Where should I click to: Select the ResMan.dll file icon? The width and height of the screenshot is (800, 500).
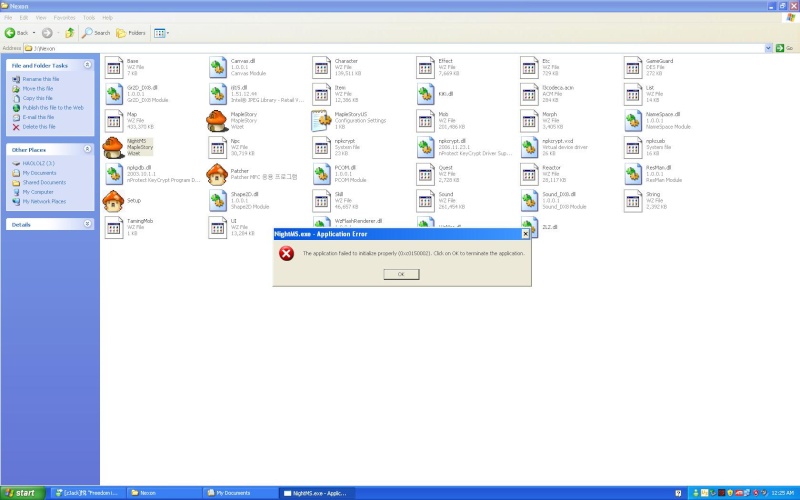click(x=633, y=174)
